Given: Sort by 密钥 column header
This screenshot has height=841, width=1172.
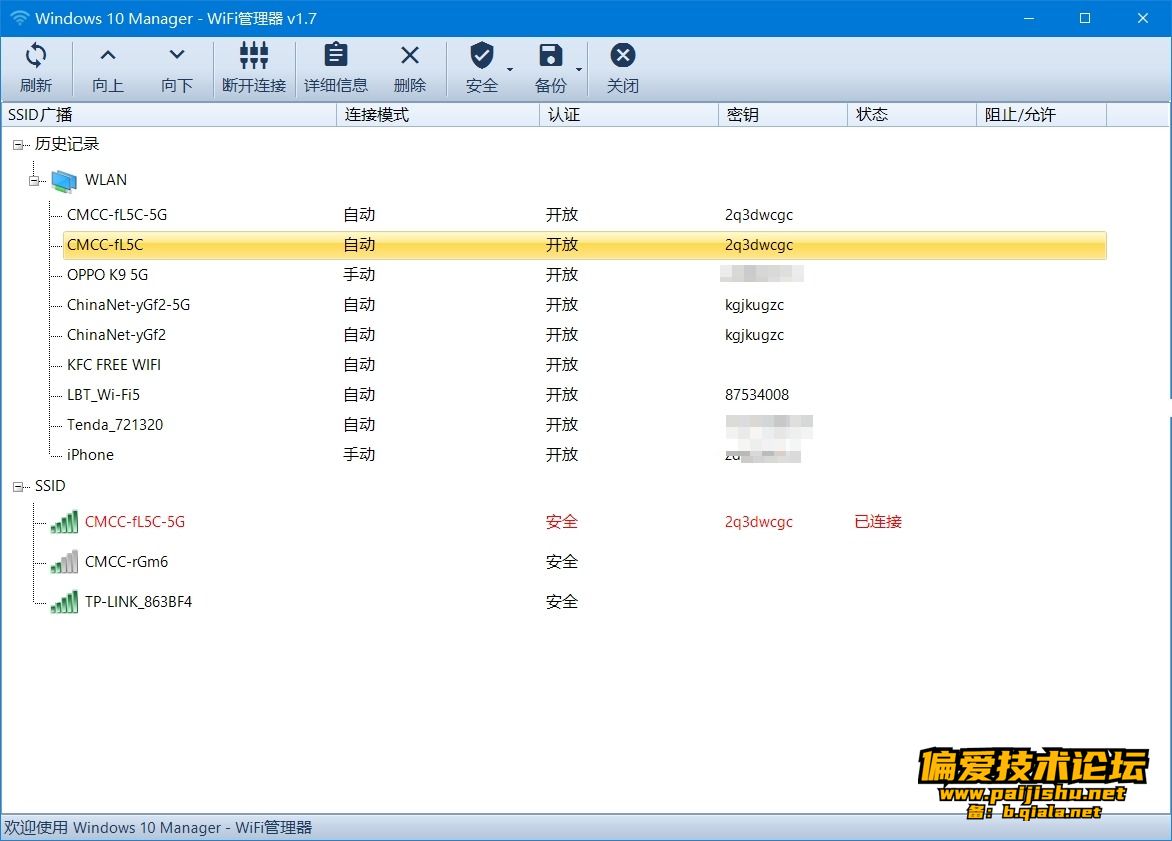Looking at the screenshot, I should pyautogui.click(x=783, y=114).
